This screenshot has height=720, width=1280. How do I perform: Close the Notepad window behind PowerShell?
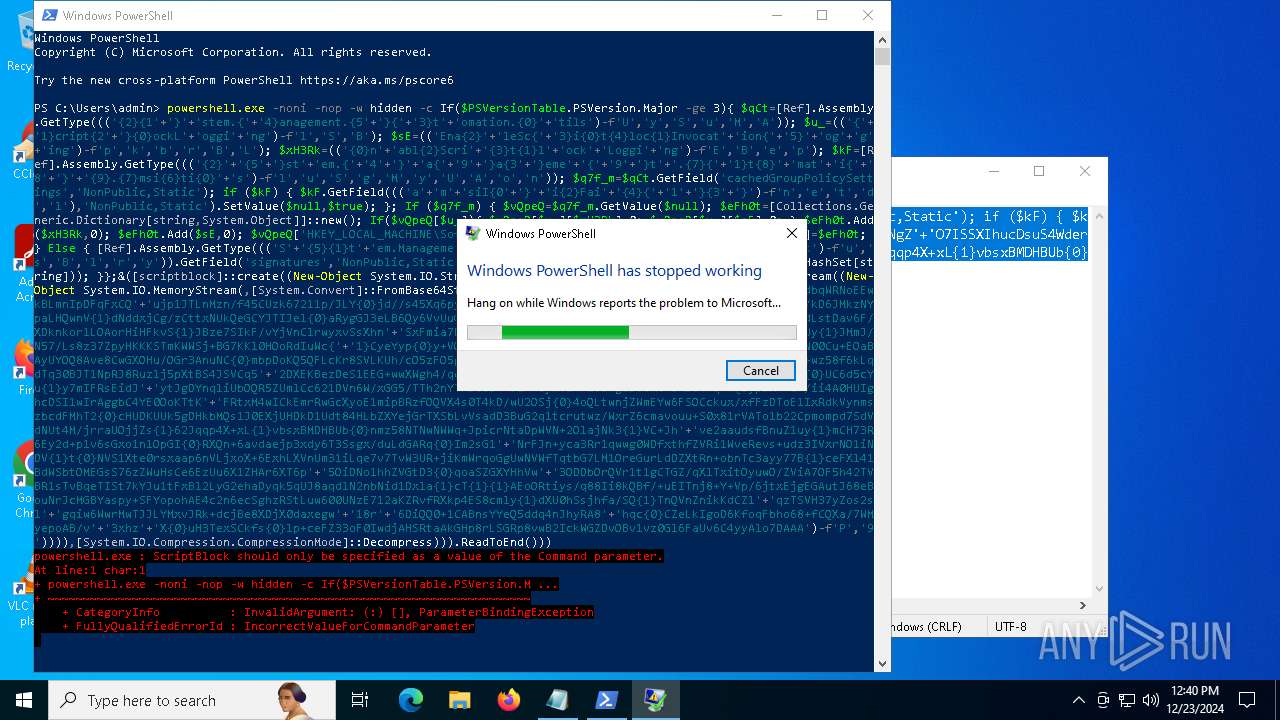point(1085,171)
